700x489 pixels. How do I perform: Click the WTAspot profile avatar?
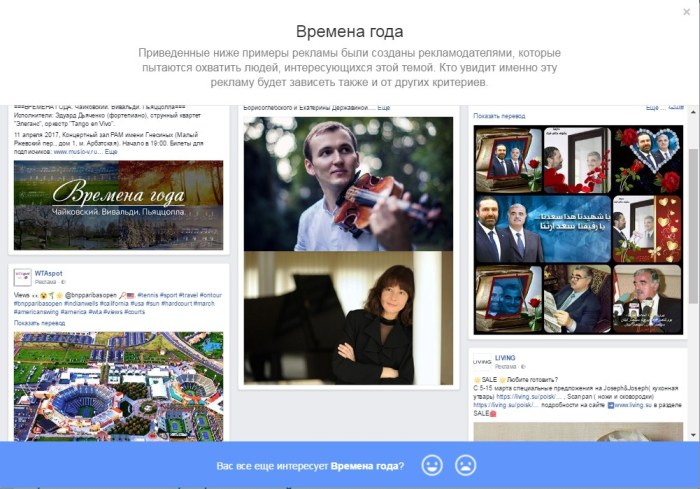tap(22, 277)
